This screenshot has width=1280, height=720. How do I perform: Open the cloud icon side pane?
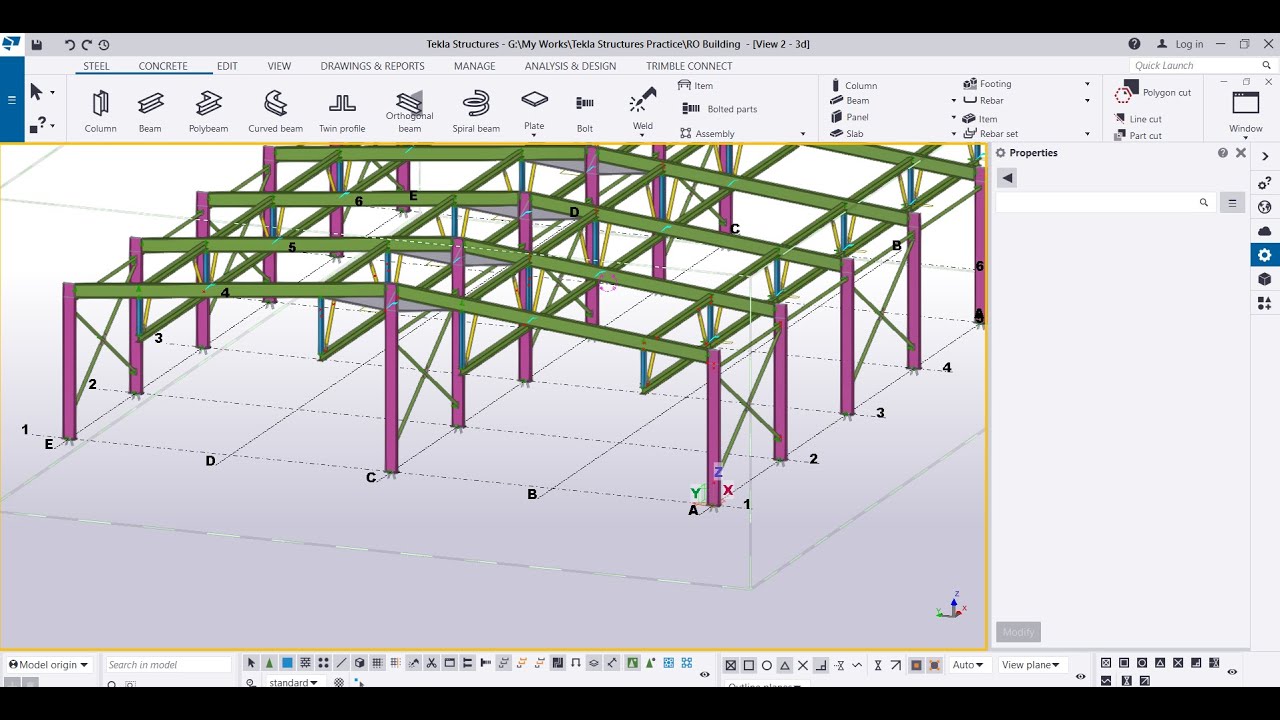pos(1265,231)
